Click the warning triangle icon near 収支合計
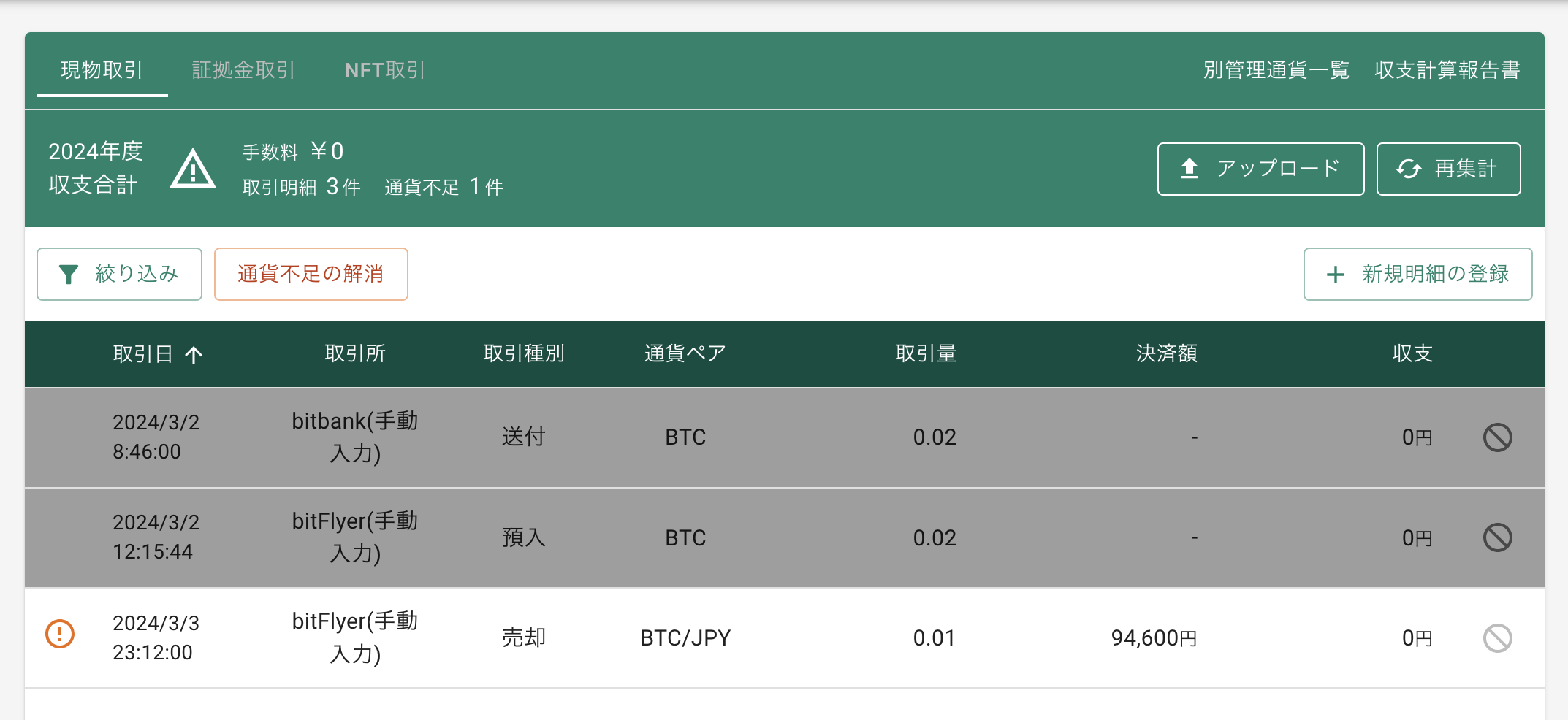The width and height of the screenshot is (1568, 720). [x=193, y=169]
